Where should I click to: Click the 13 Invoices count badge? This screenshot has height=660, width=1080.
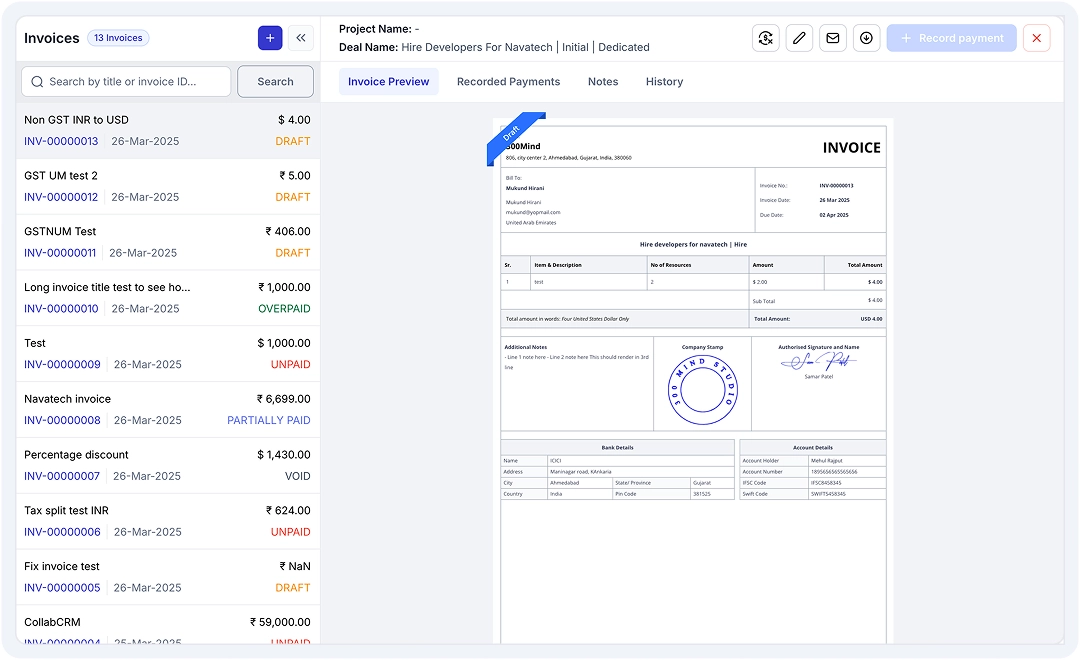(x=119, y=38)
